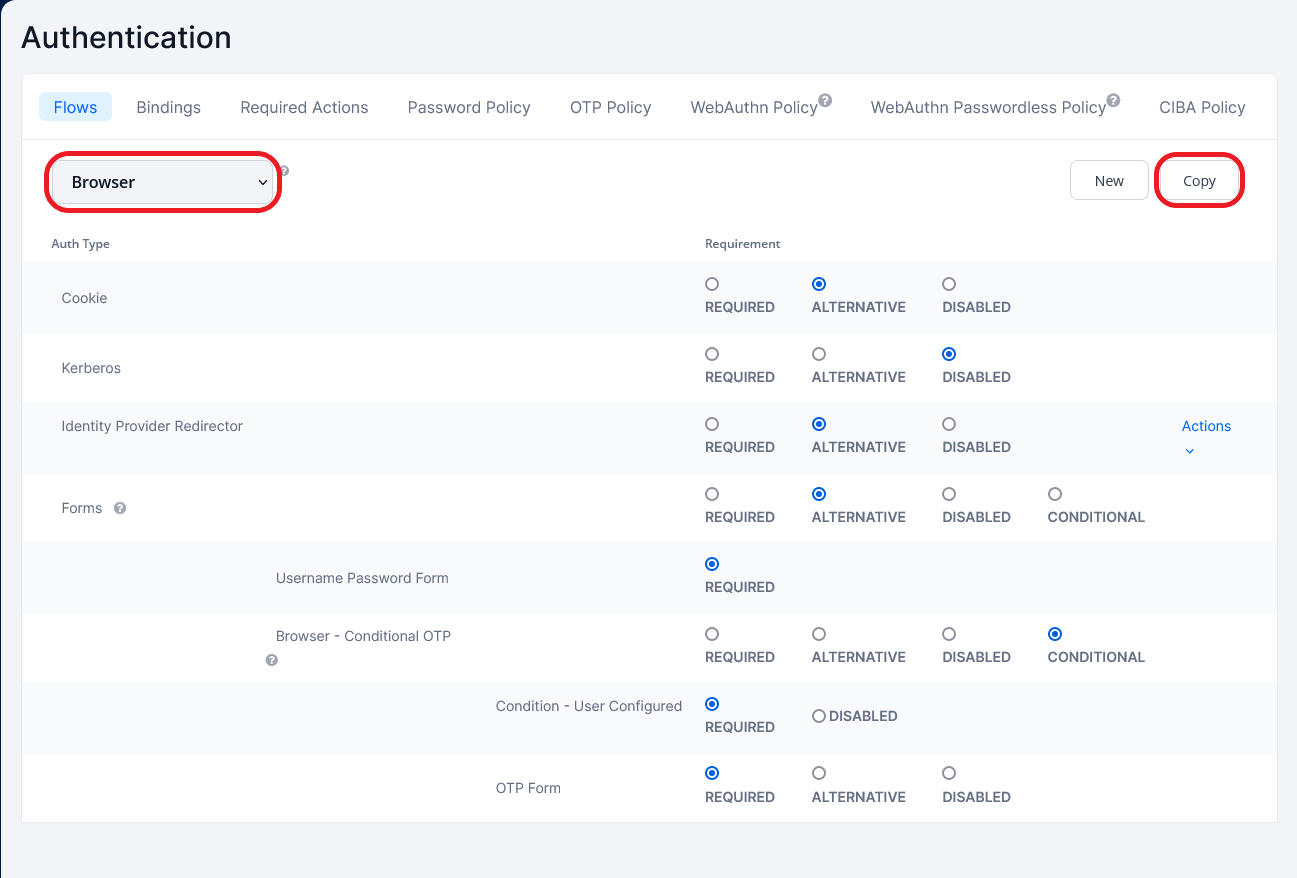
Task: Copy the Browser flow
Action: [1199, 180]
